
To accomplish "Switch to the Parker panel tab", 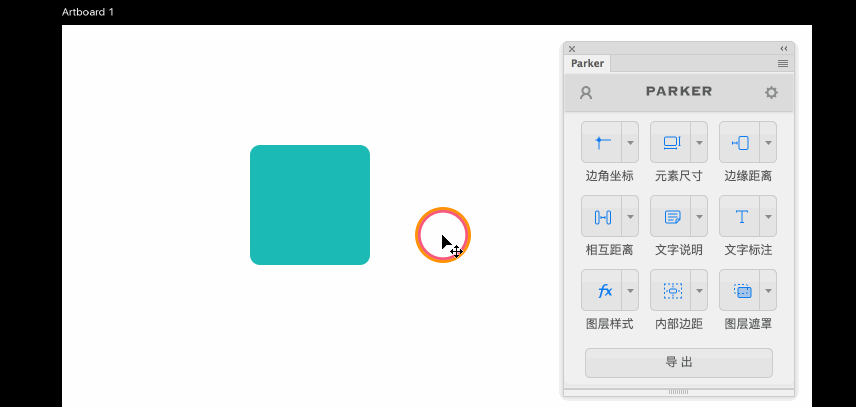I will [587, 63].
